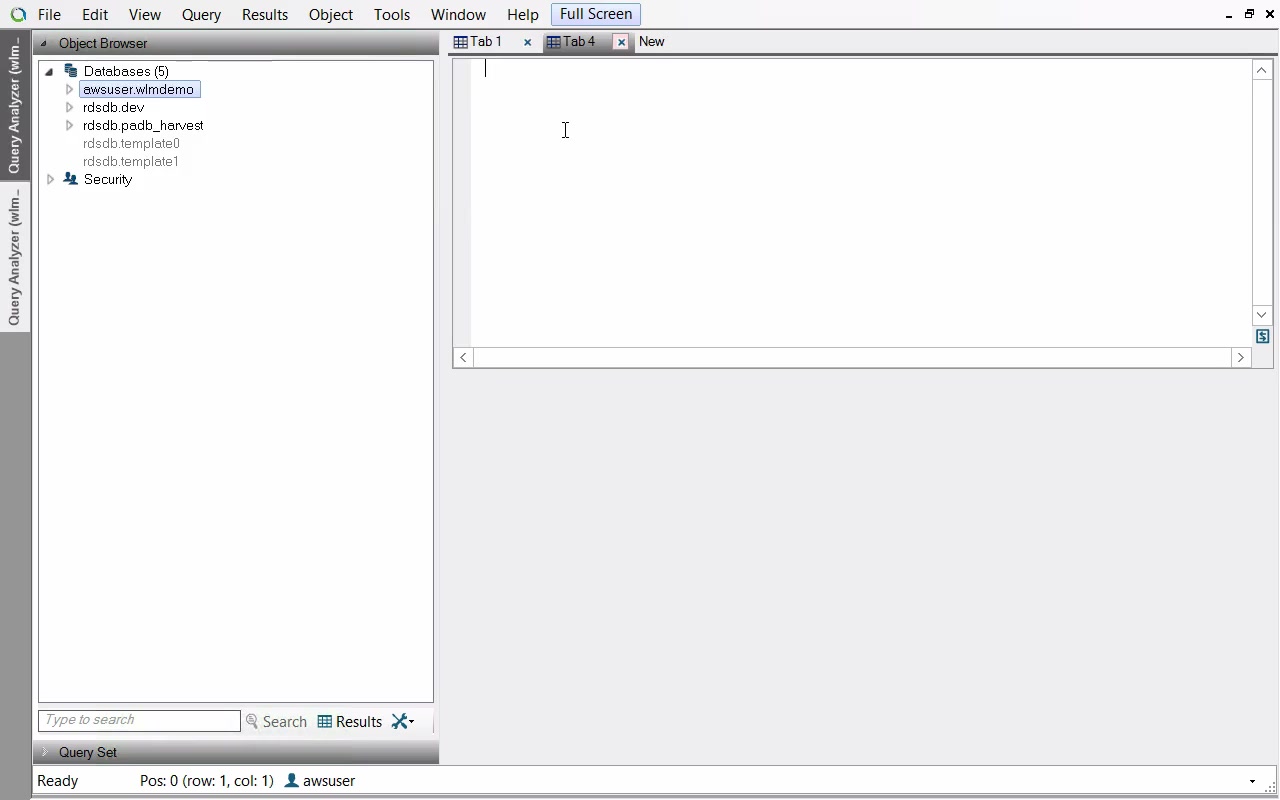Screen dimensions: 1280x800
Task: Expand the Query Set panel
Action: (44, 752)
